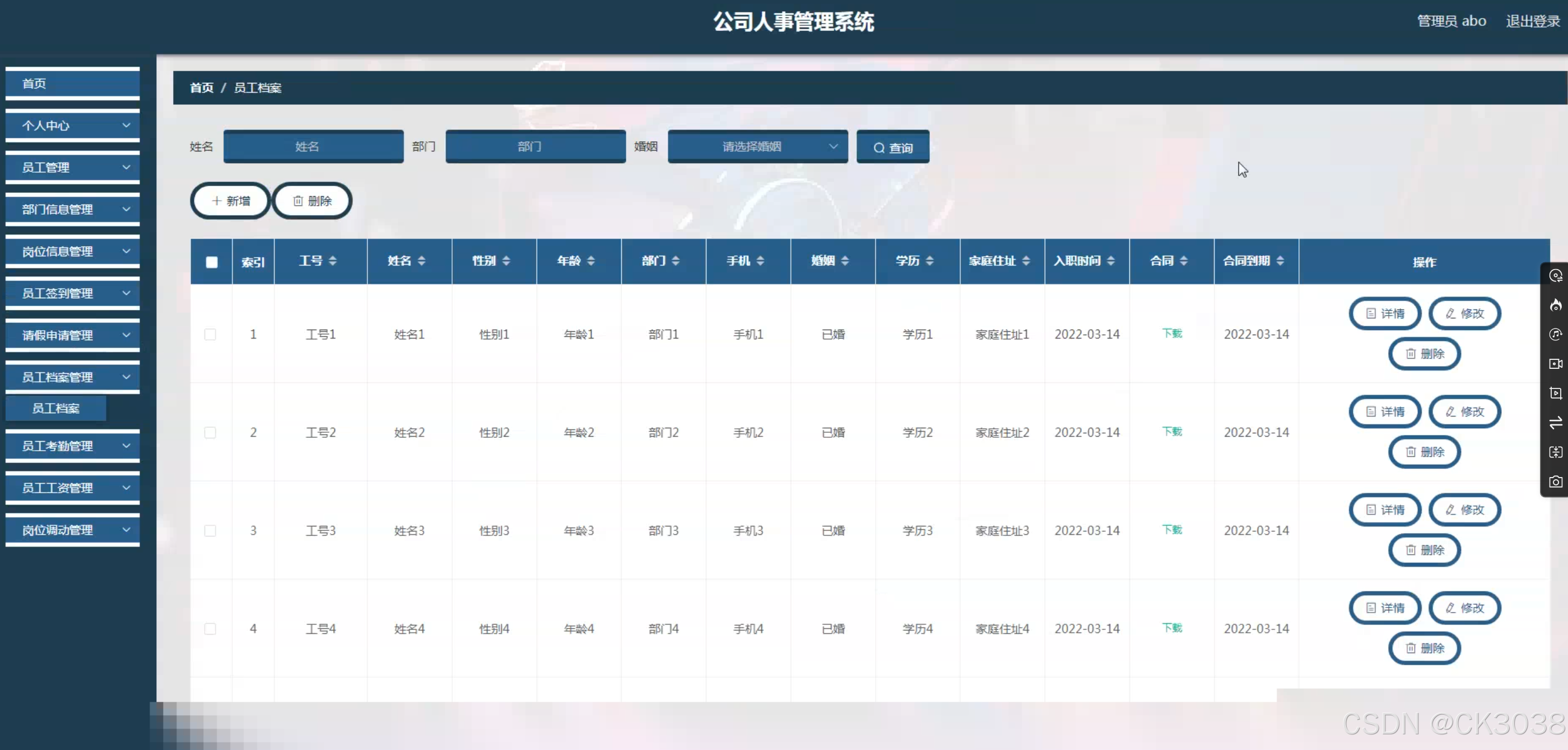Check the checkbox for row 3
The height and width of the screenshot is (750, 1568).
pyautogui.click(x=210, y=531)
